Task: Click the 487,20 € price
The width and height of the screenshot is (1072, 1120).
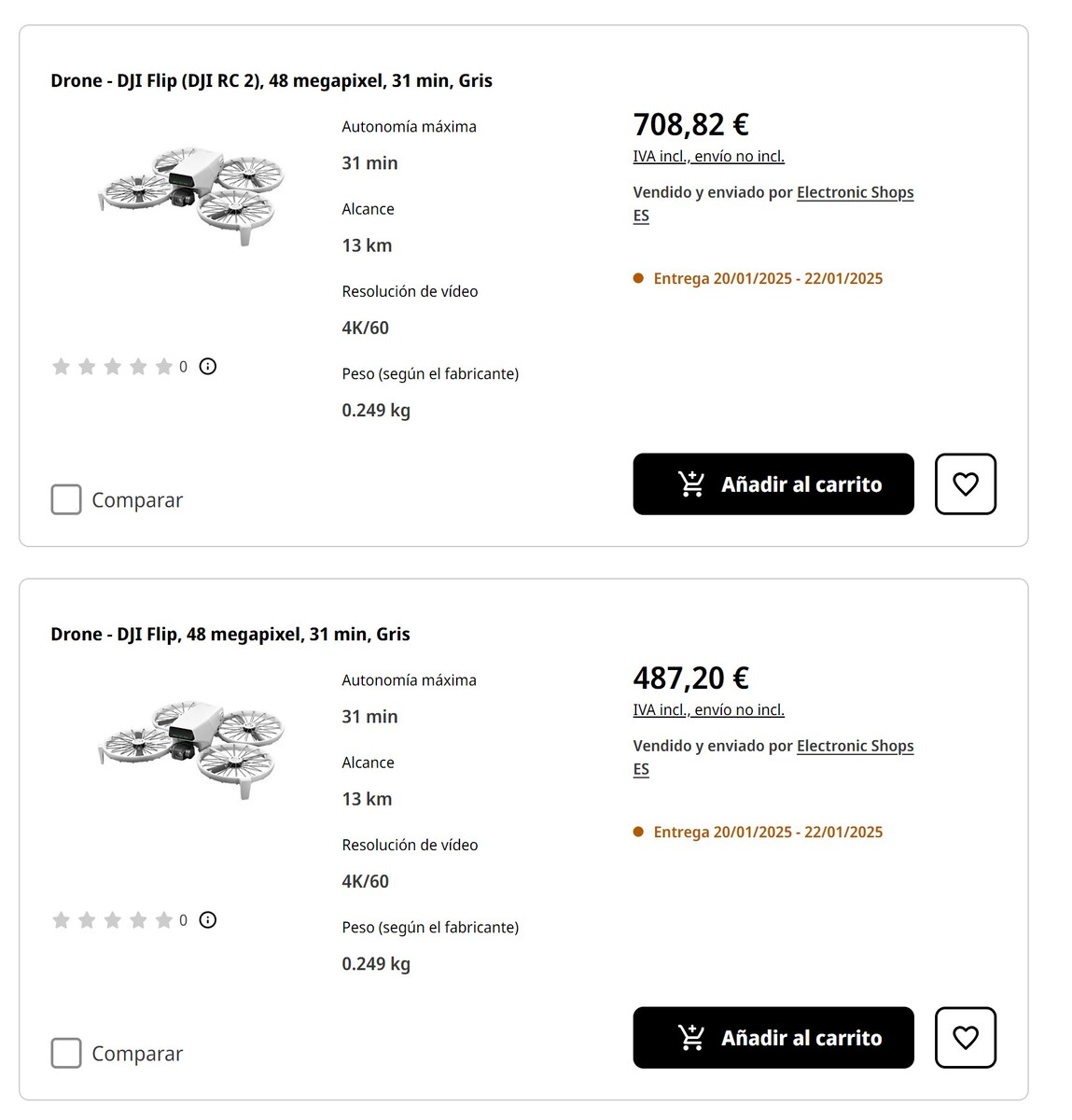Action: pos(690,678)
